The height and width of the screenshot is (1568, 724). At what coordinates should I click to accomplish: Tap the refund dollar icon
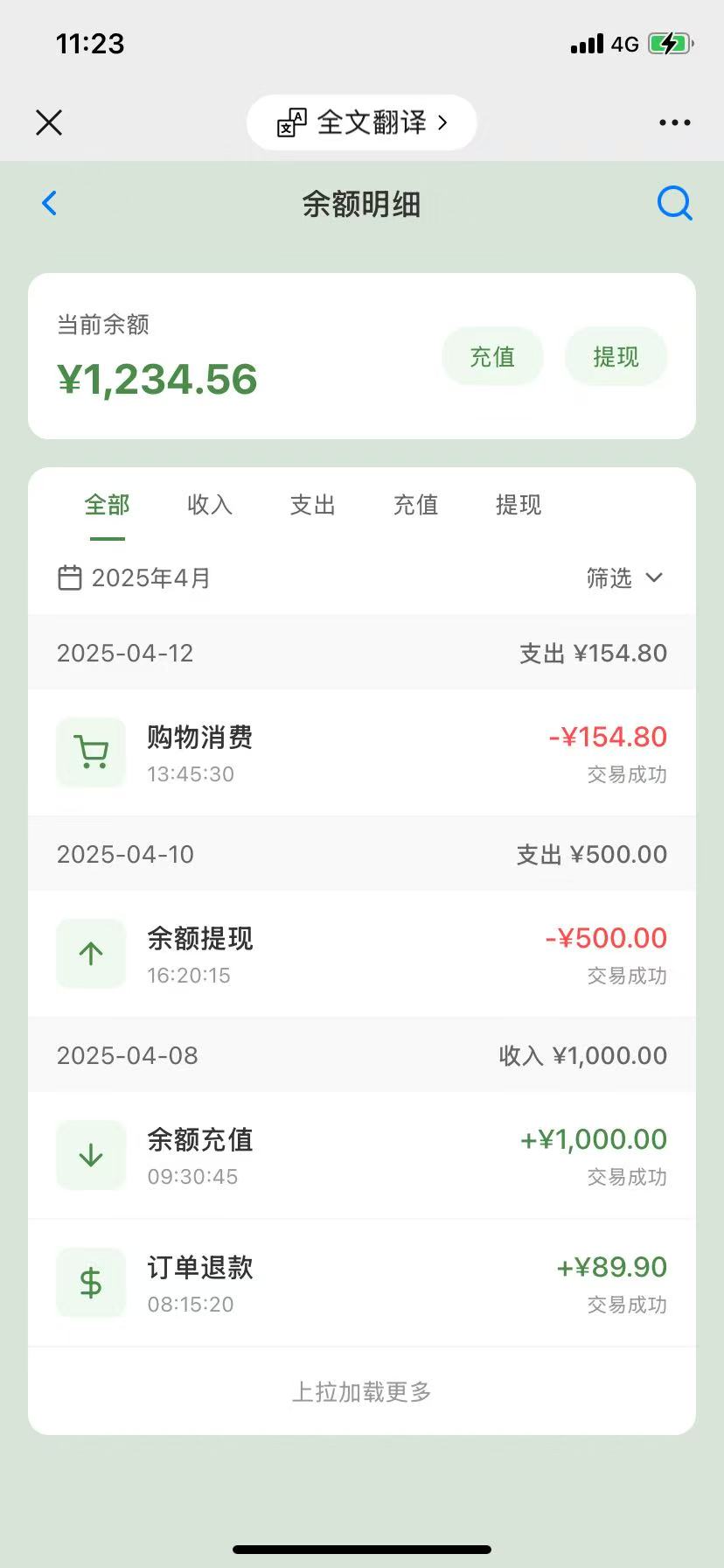tap(91, 1283)
